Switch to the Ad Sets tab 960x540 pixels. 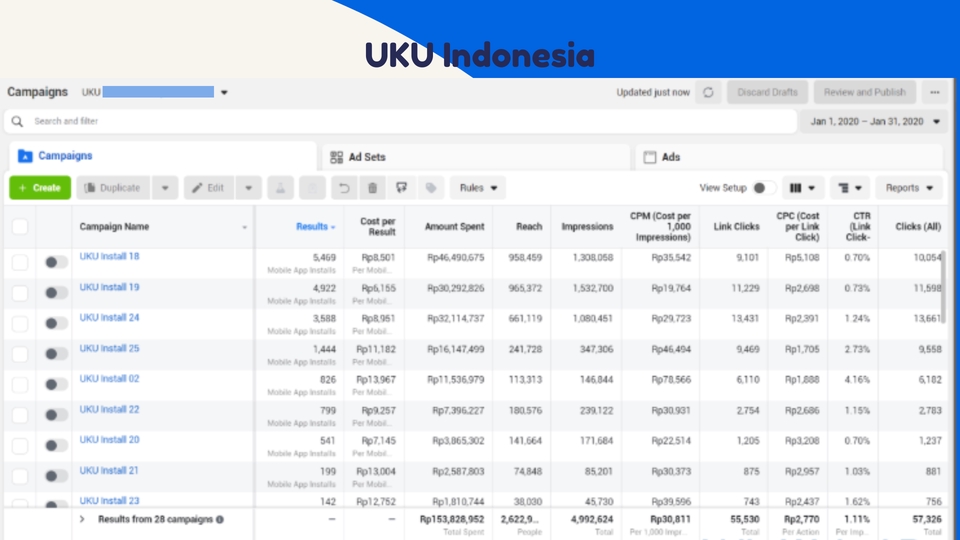coord(476,157)
